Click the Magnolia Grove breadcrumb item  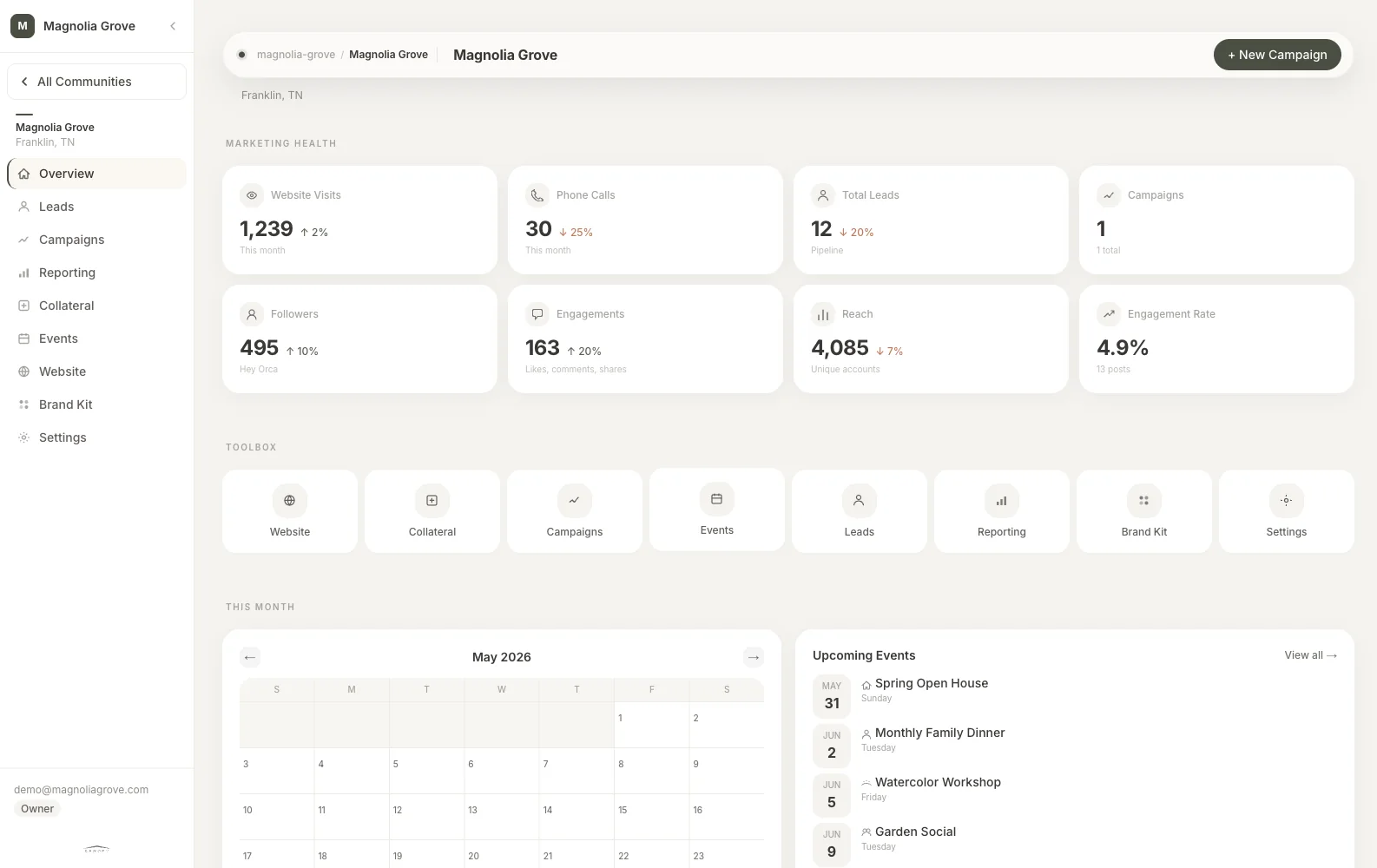click(x=388, y=55)
